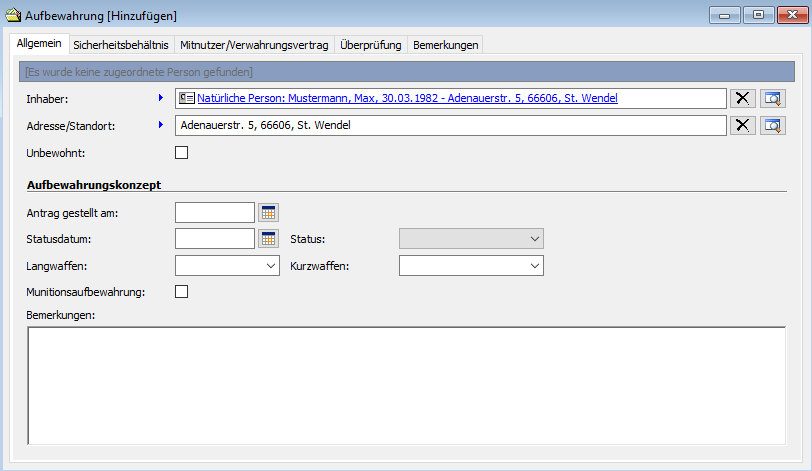Focus the Antrag gestellt am date field
Viewport: 812px width, 471px height.
215,212
